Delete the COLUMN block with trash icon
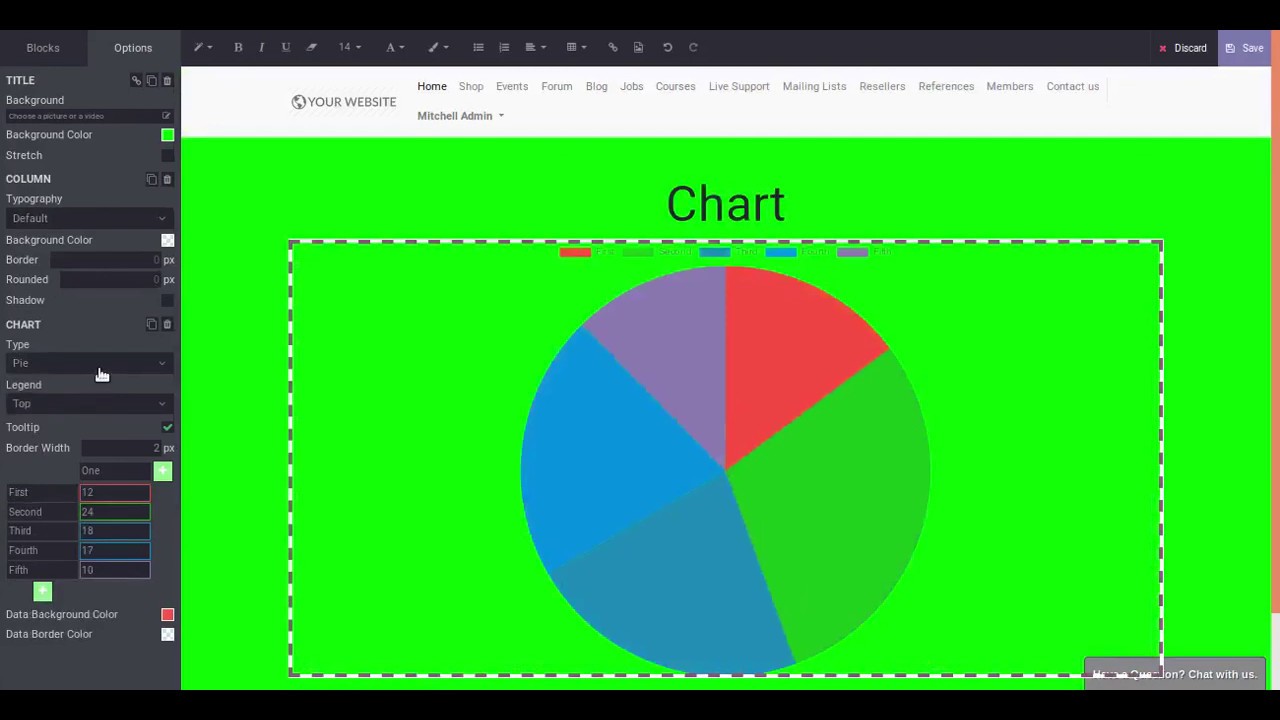This screenshot has width=1280, height=720. click(167, 179)
